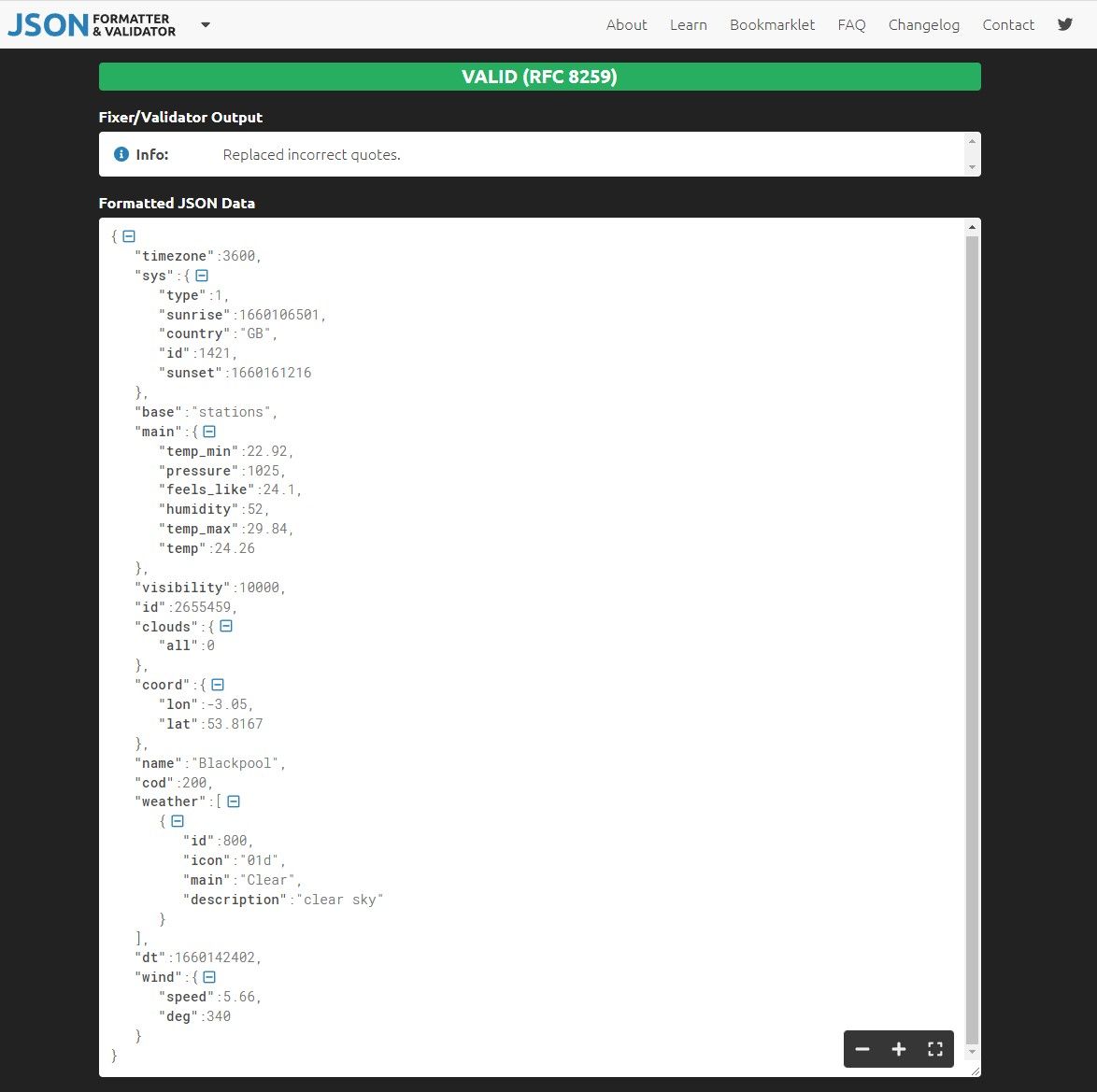Click the info icon beside the validator message

[x=121, y=154]
